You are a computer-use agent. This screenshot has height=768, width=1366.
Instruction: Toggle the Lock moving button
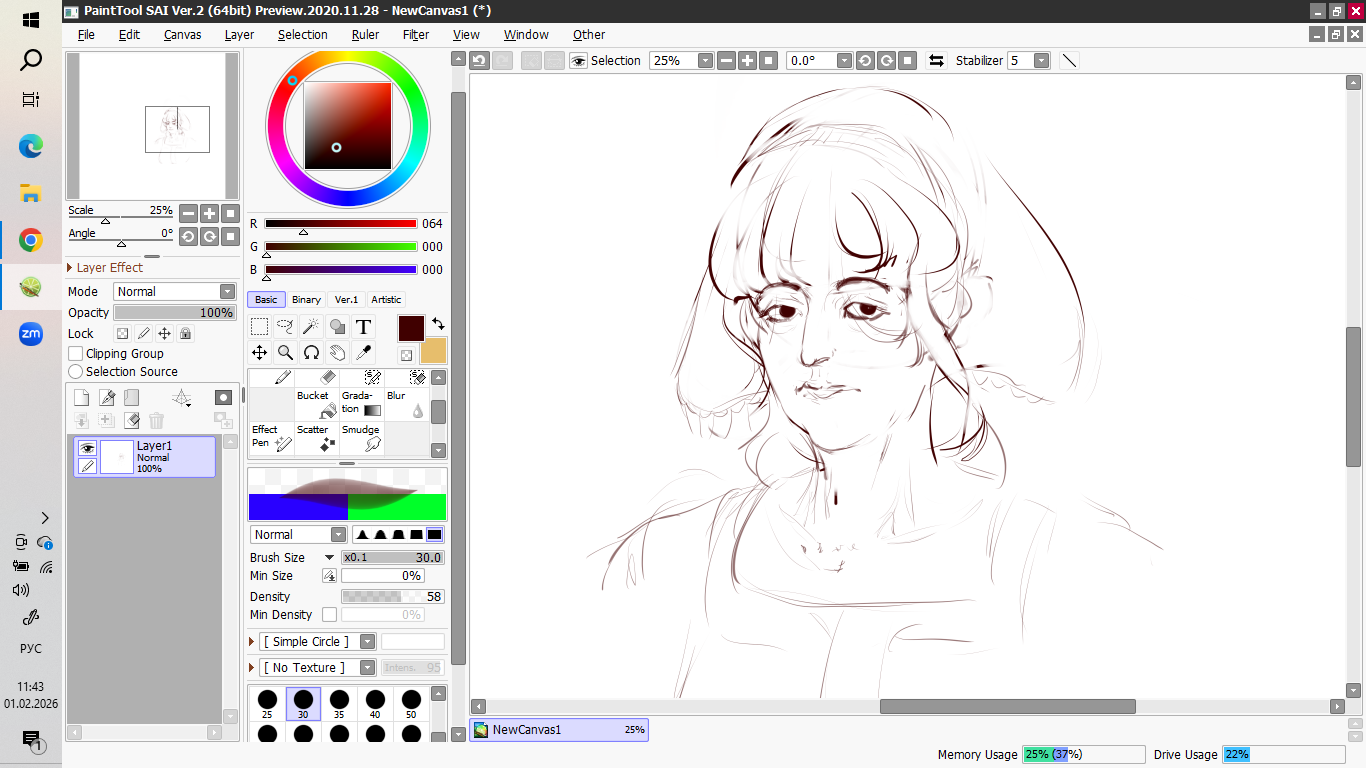(x=165, y=334)
